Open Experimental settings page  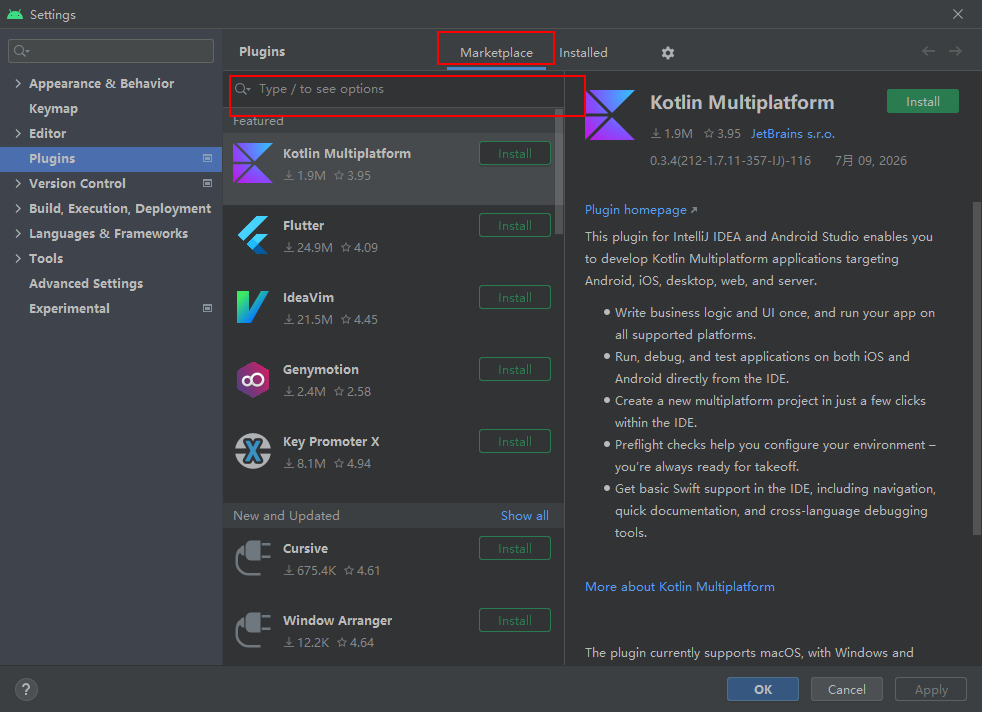tap(69, 309)
